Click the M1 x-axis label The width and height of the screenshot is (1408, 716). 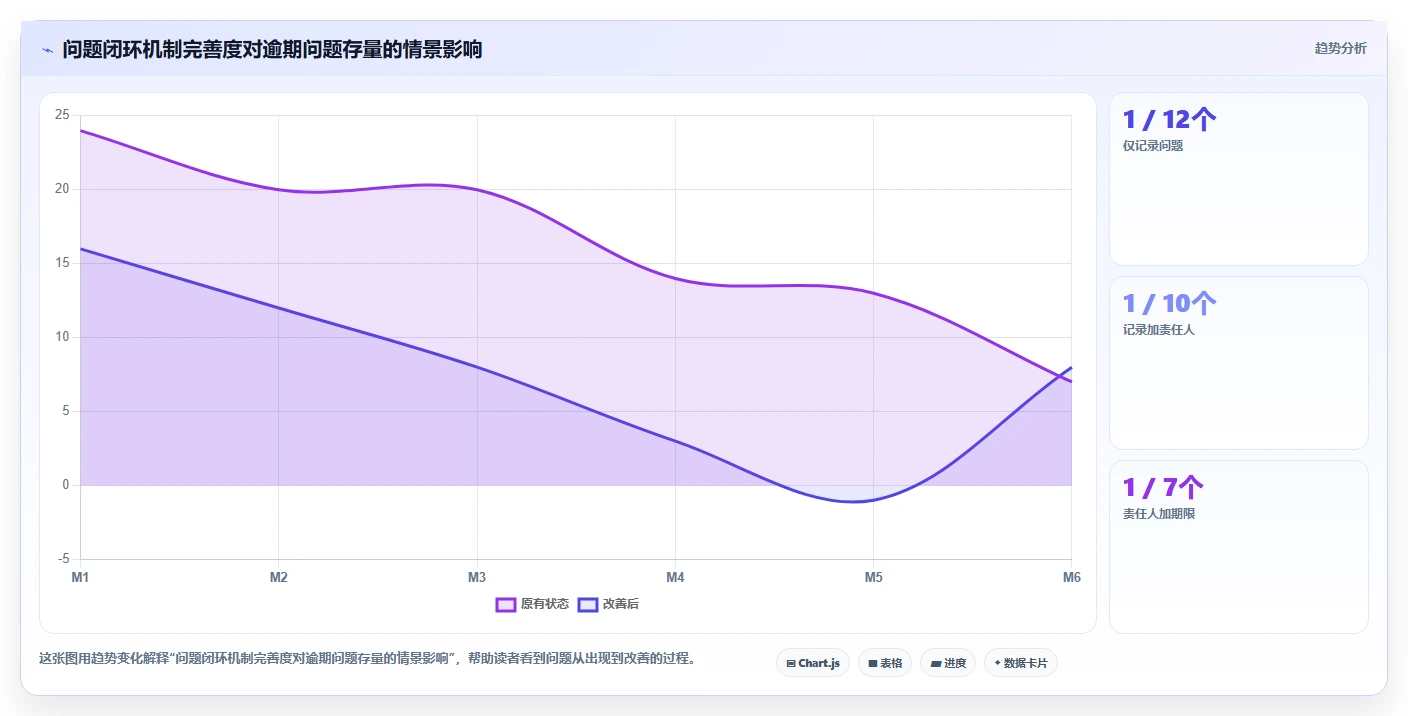[x=80, y=577]
